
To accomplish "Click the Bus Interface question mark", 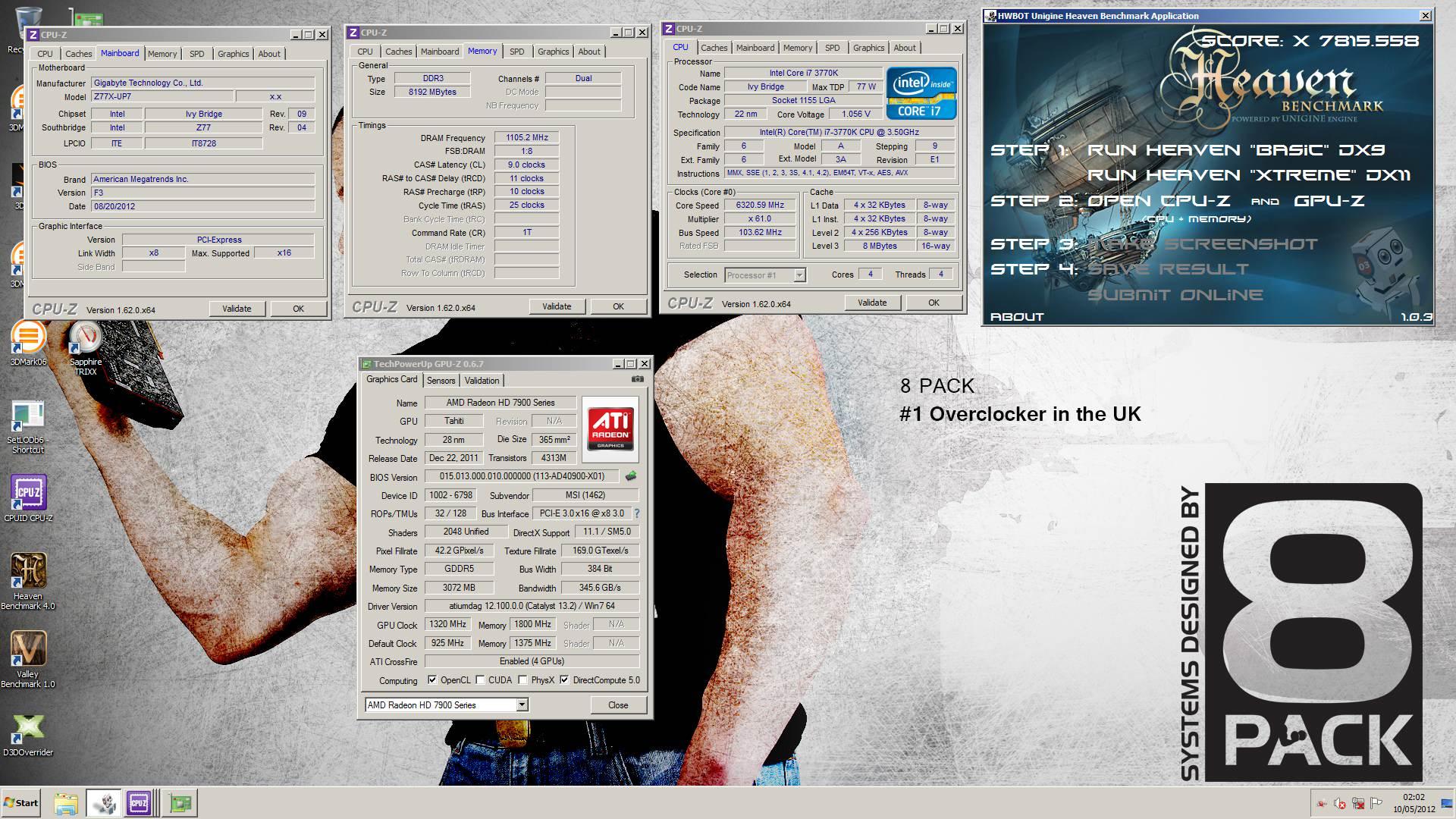I will point(636,513).
